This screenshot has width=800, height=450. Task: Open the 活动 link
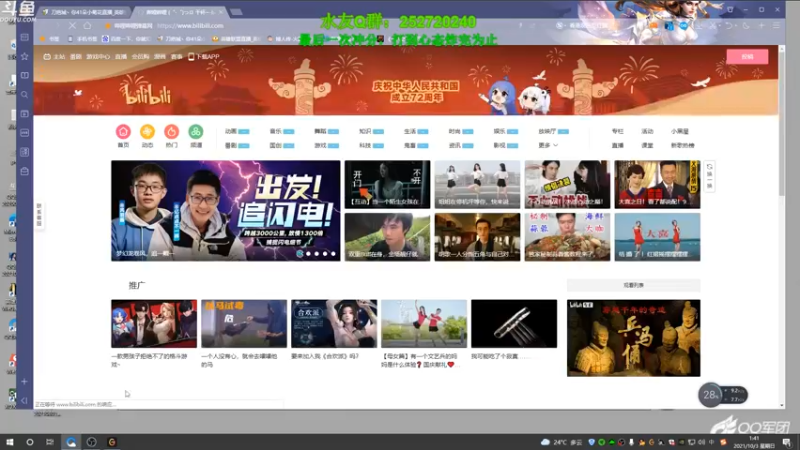647,131
